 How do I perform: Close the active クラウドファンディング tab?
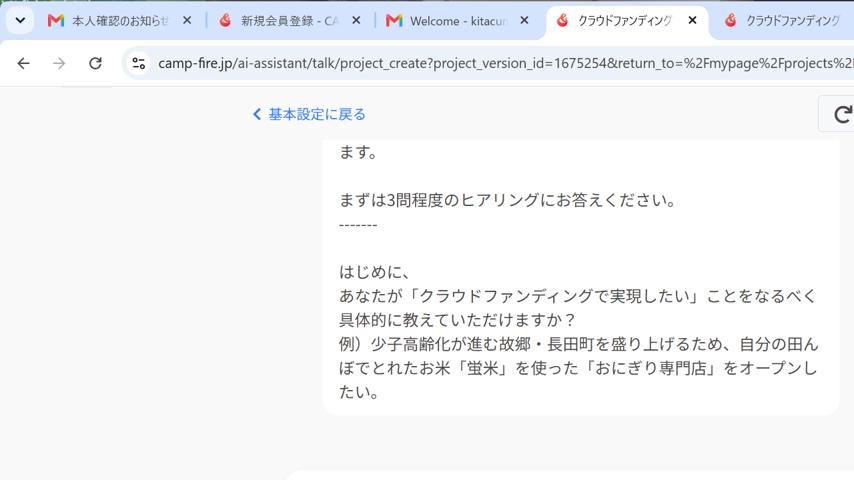(x=692, y=21)
